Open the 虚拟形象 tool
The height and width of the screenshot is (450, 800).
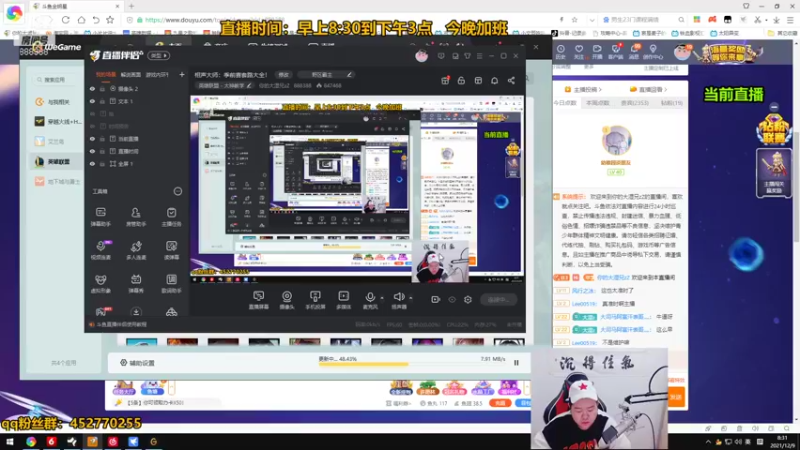pos(101,283)
